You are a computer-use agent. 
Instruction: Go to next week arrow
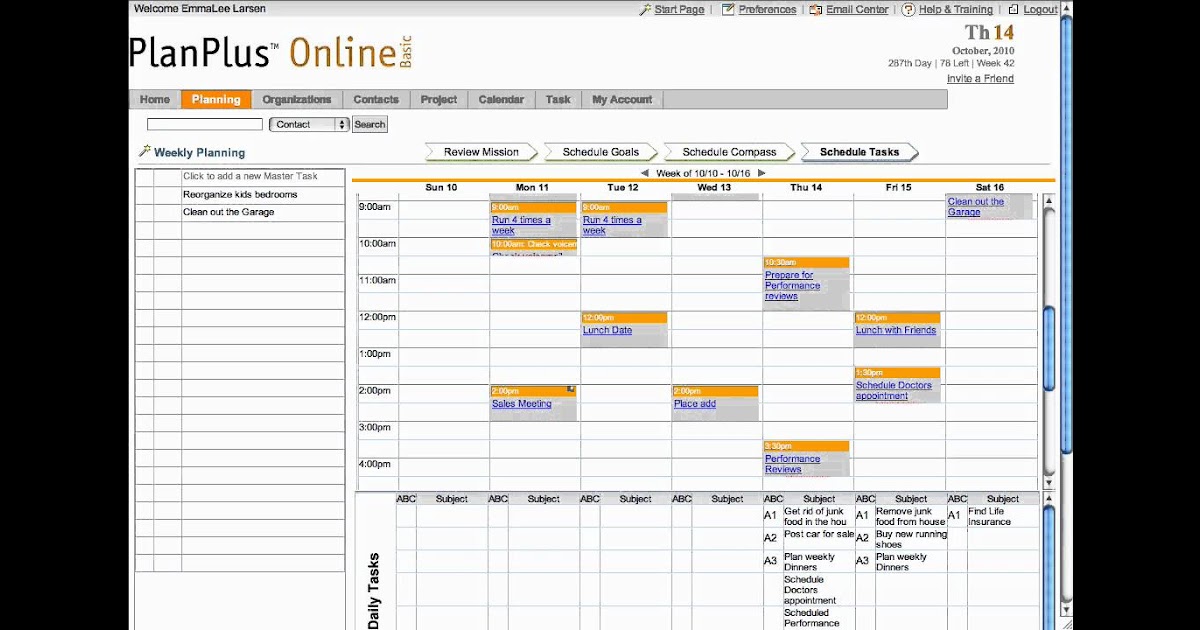pos(761,173)
